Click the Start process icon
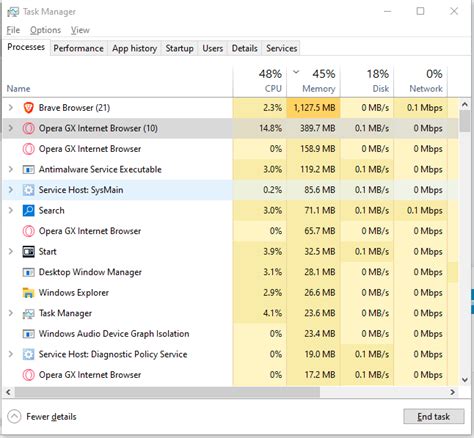Image resolution: width=474 pixels, height=438 pixels. [28, 252]
